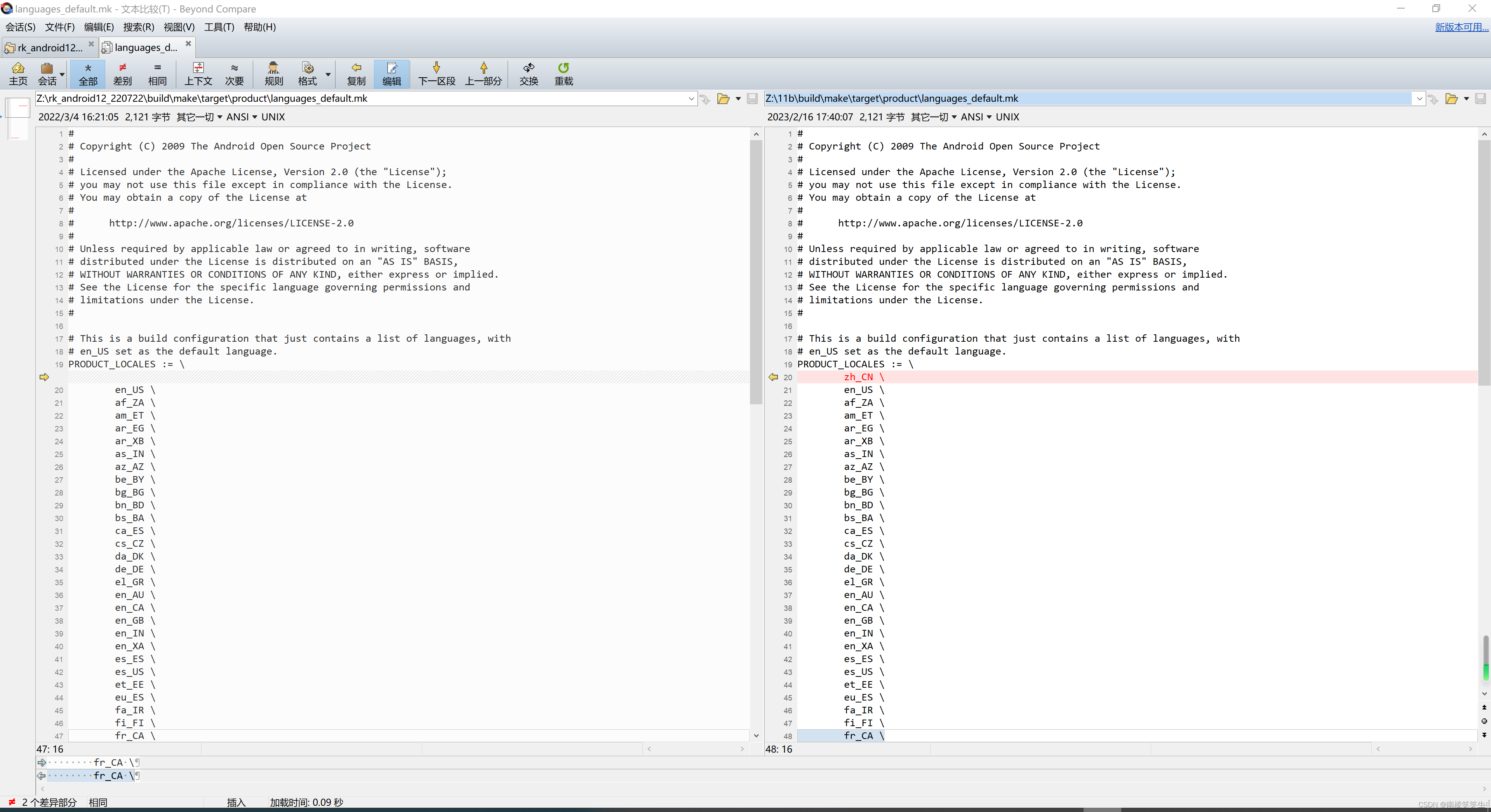Image resolution: width=1491 pixels, height=812 pixels.
Task: Expand left file path history dropdown
Action: [x=691, y=99]
